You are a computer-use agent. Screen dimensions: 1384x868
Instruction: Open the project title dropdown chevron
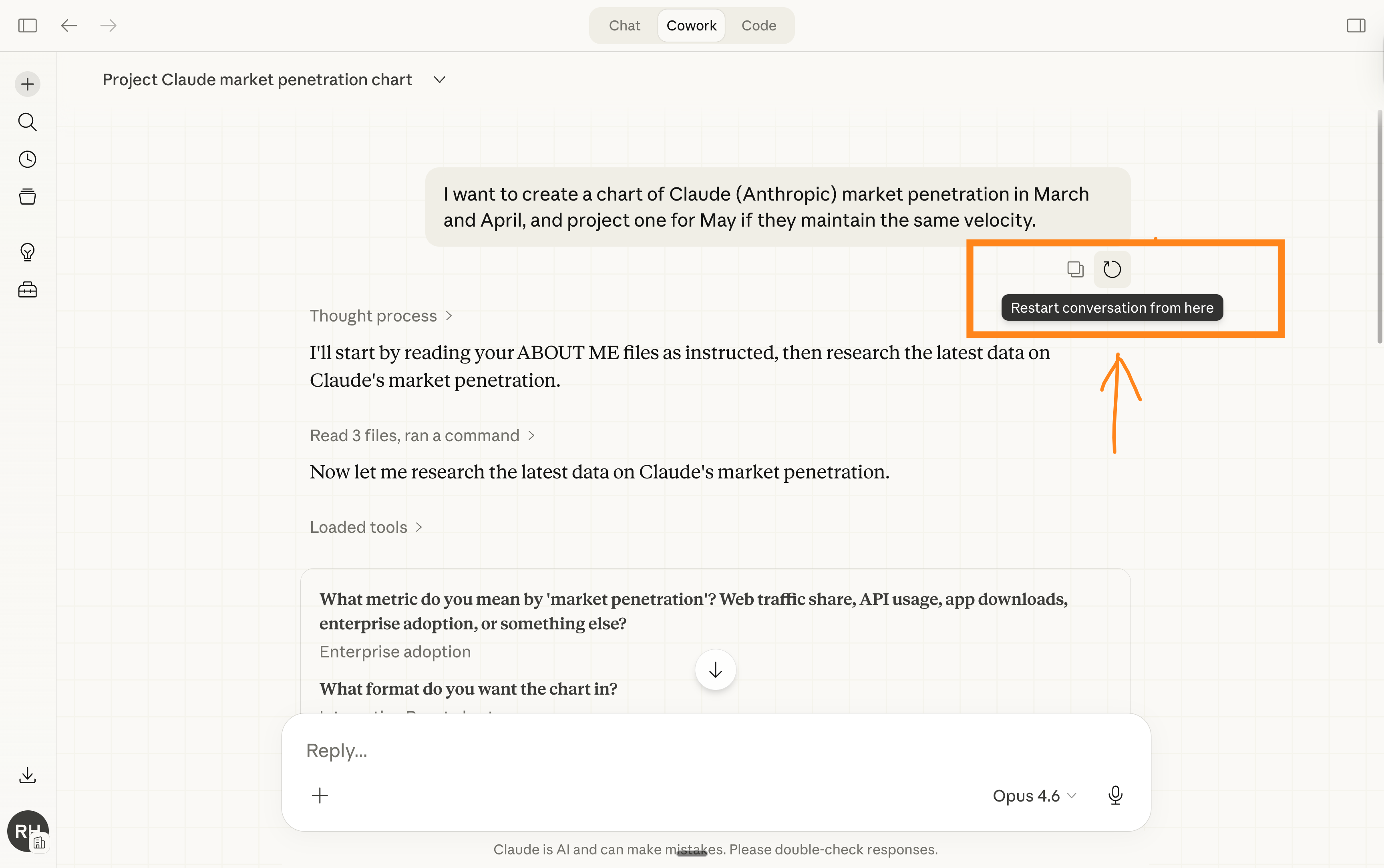coord(440,80)
